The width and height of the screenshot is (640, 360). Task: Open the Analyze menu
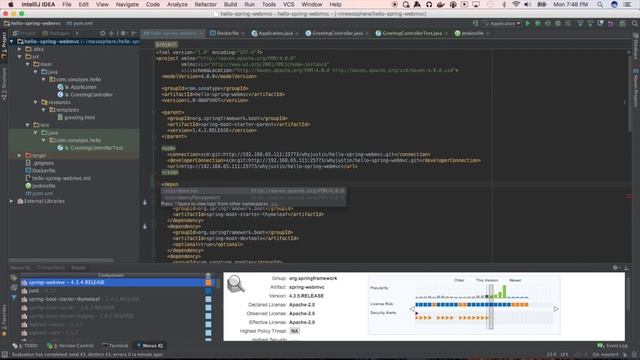click(177, 4)
